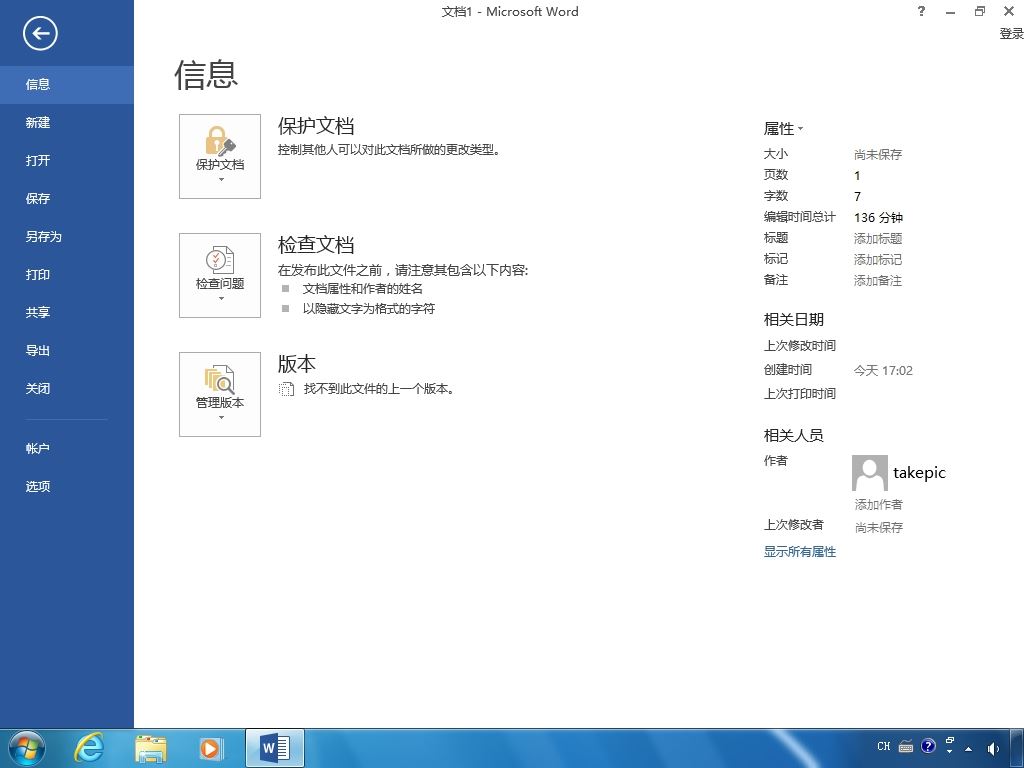Click the takepic author avatar
1024x768 pixels.
pos(870,473)
